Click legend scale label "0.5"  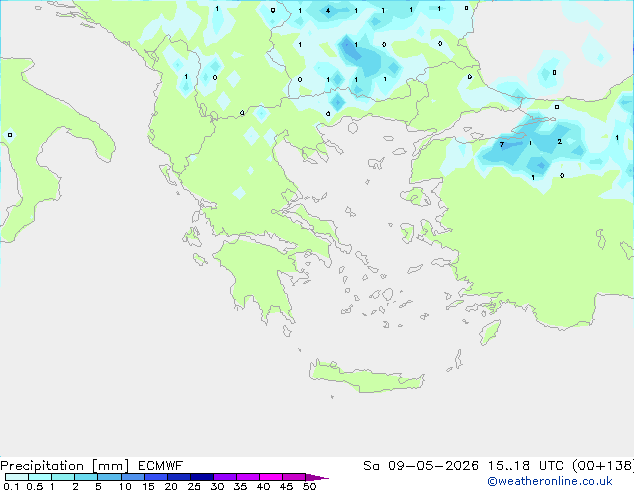[34, 486]
